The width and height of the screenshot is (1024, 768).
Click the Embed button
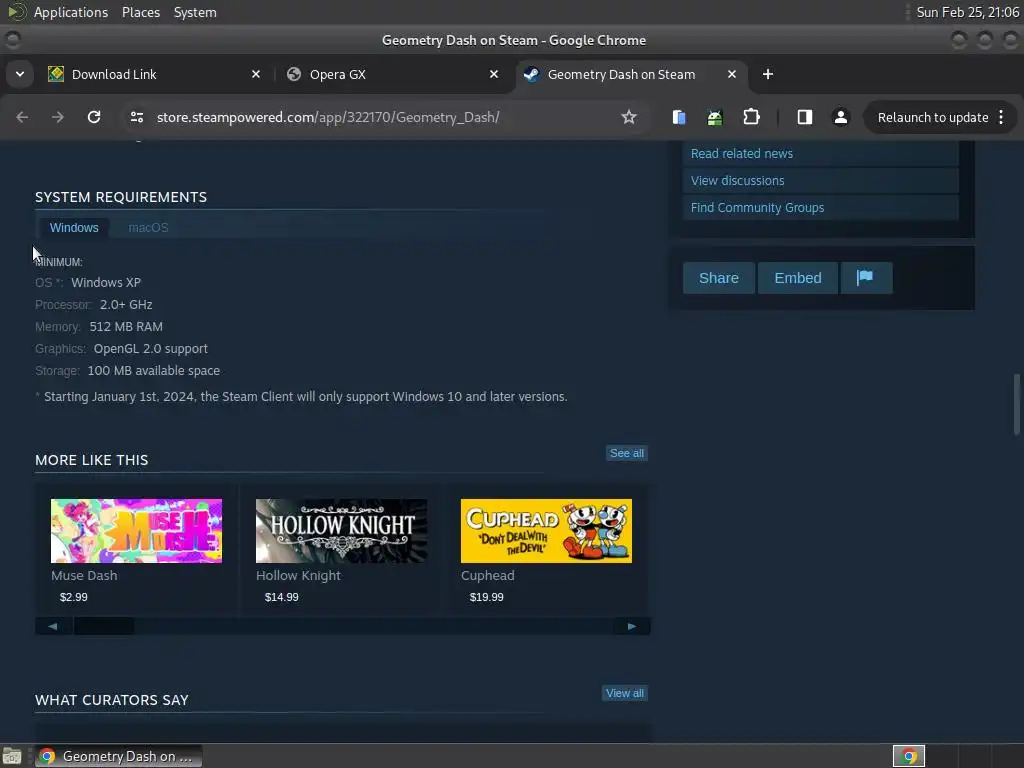(x=798, y=278)
